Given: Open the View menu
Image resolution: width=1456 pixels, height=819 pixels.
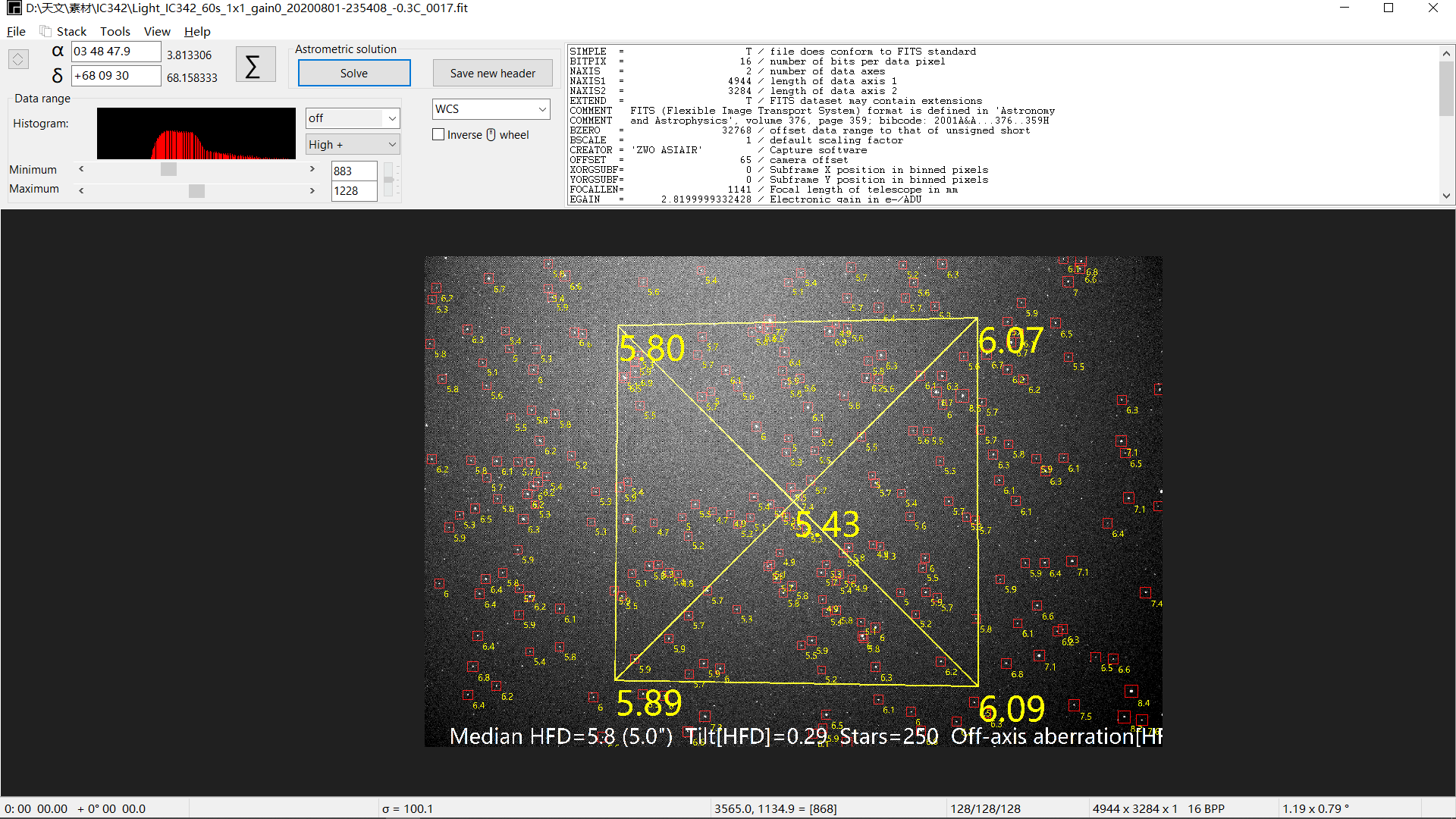Looking at the screenshot, I should (x=157, y=31).
